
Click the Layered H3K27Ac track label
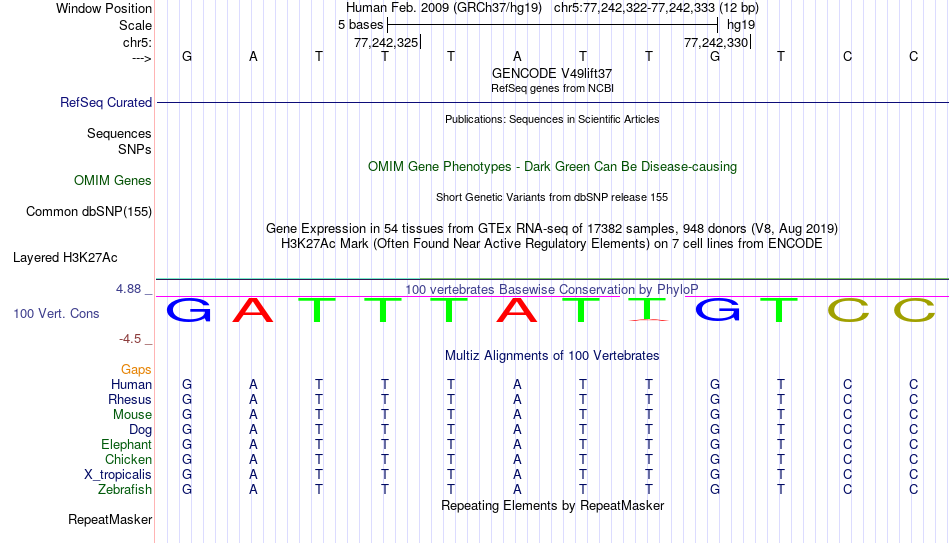(x=65, y=258)
